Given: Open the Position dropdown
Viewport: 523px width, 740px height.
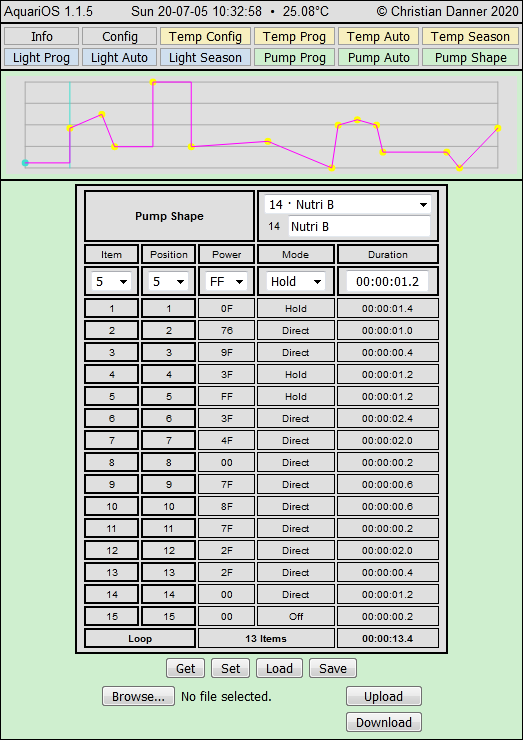Looking at the screenshot, I should [x=168, y=282].
